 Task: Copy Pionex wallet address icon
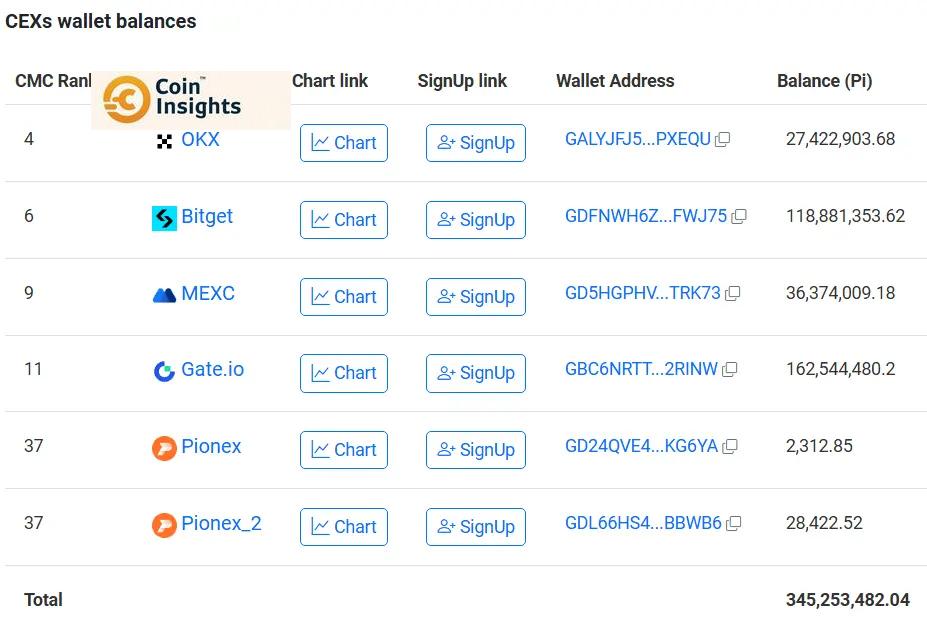[x=730, y=446]
